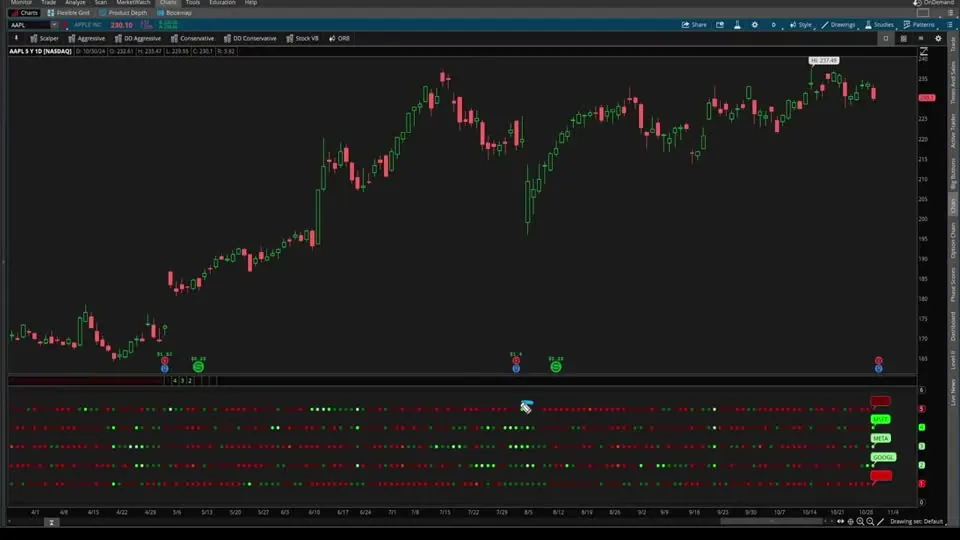Viewport: 960px width, 540px height.
Task: Select the single-chart layout icon
Action: 886,39
